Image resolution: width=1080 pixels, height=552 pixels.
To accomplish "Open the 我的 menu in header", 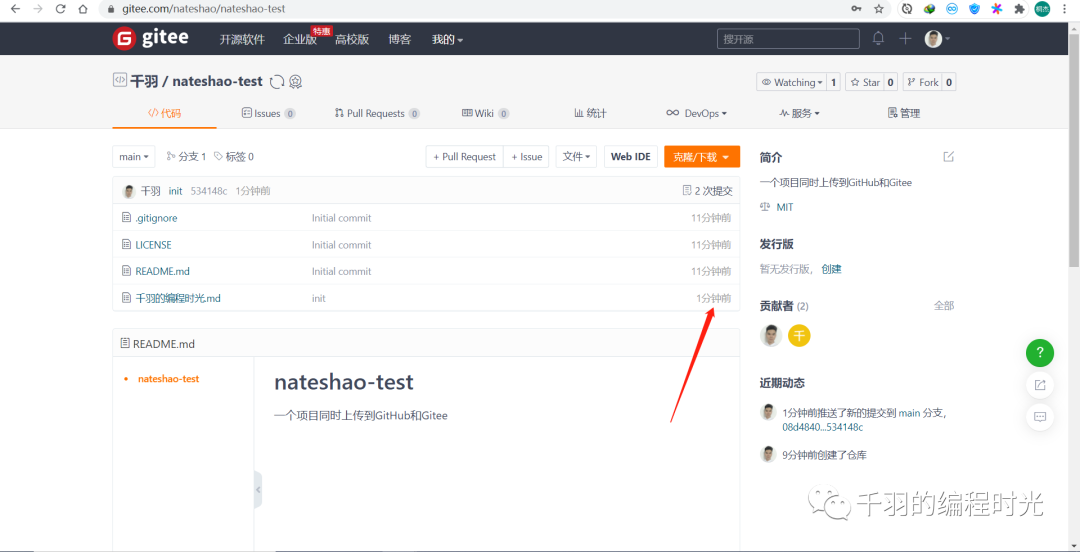I will tap(447, 39).
